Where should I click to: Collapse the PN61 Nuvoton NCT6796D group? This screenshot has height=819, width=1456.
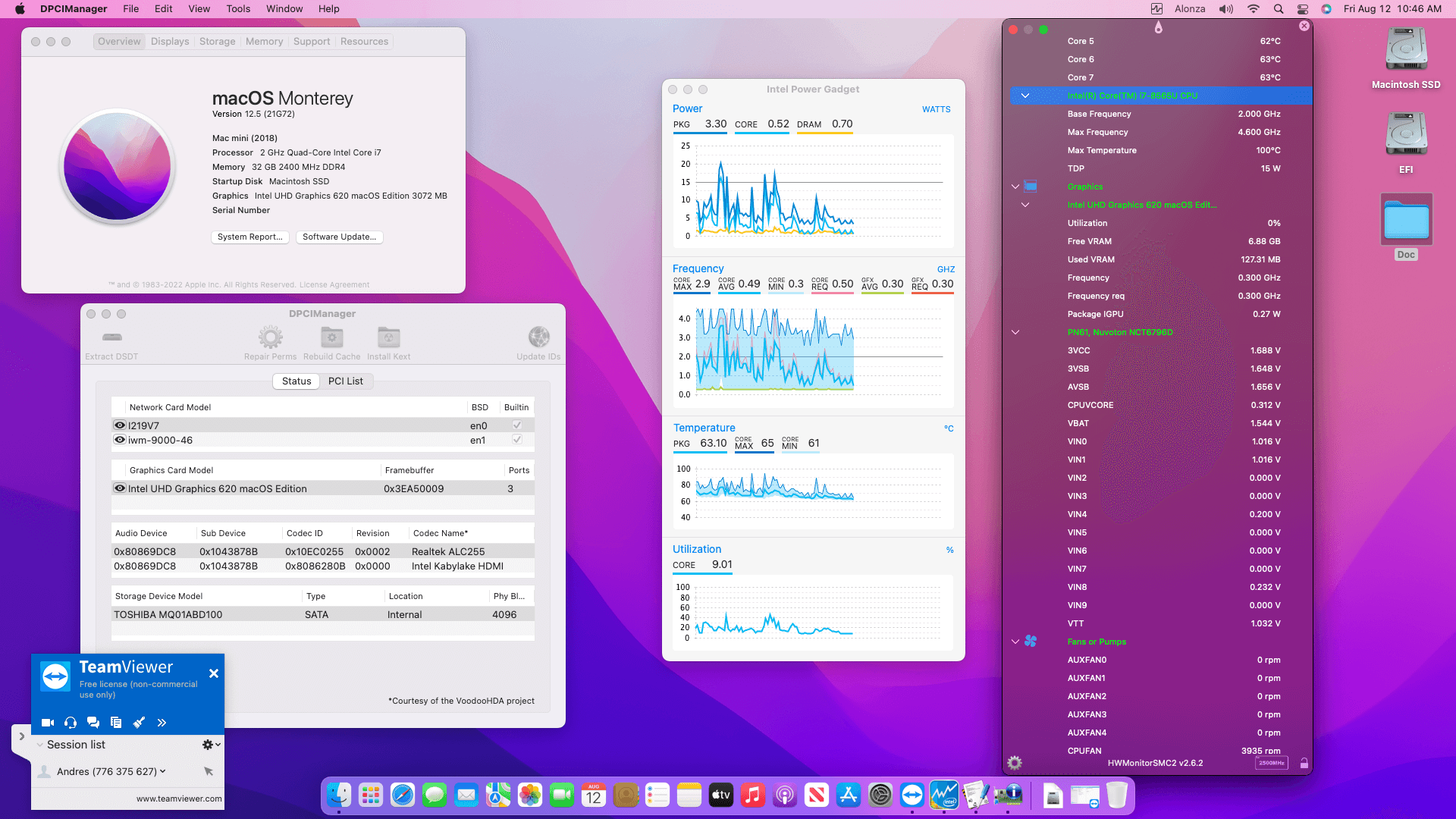(1015, 332)
